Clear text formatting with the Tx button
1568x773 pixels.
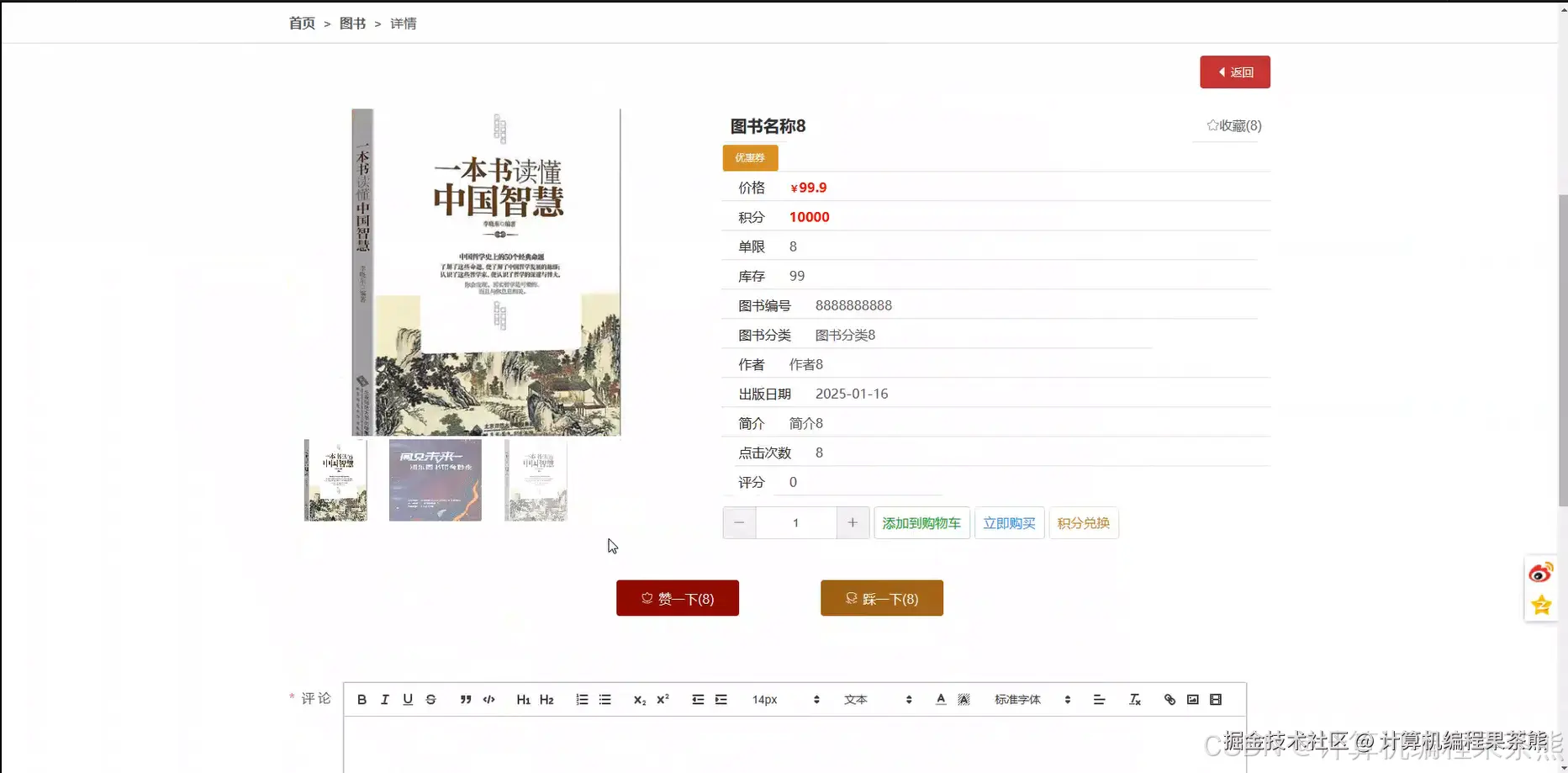pyautogui.click(x=1135, y=699)
